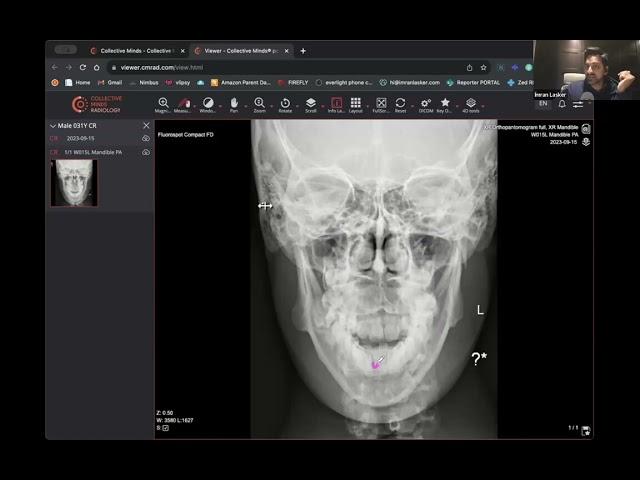
Task: Select the study row dated 2023-09-15
Action: coord(100,139)
